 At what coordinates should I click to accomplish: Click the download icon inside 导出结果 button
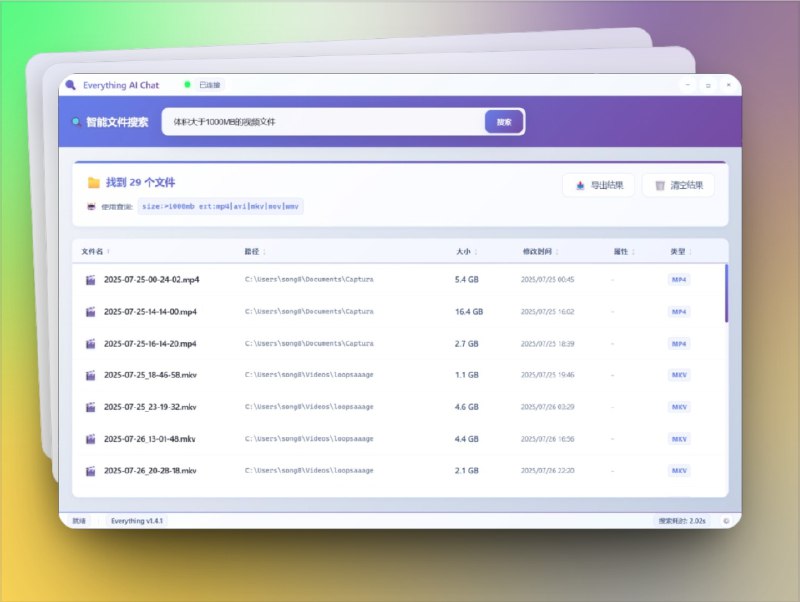[581, 185]
